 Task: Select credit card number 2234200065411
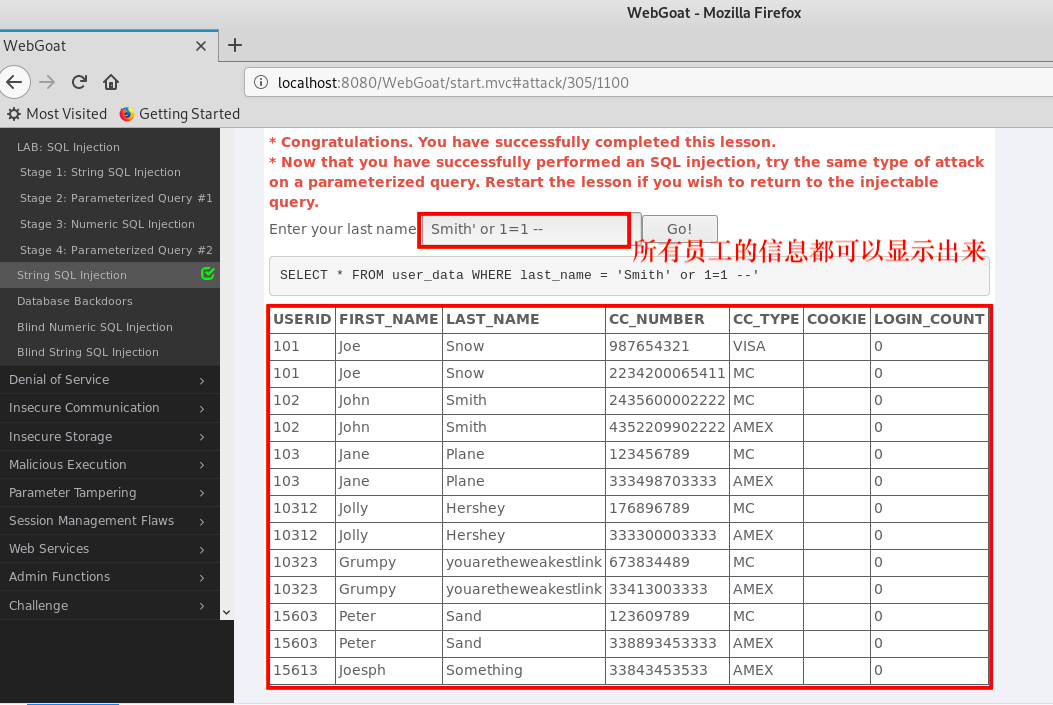click(667, 373)
